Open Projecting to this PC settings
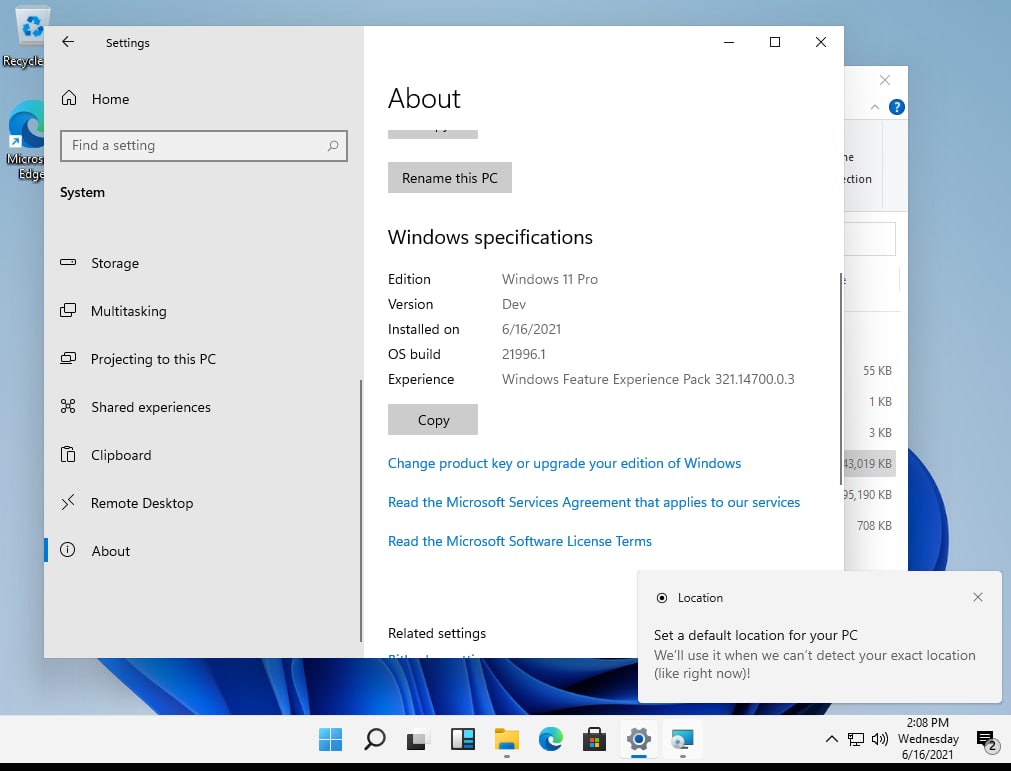Image resolution: width=1011 pixels, height=771 pixels. pos(138,359)
